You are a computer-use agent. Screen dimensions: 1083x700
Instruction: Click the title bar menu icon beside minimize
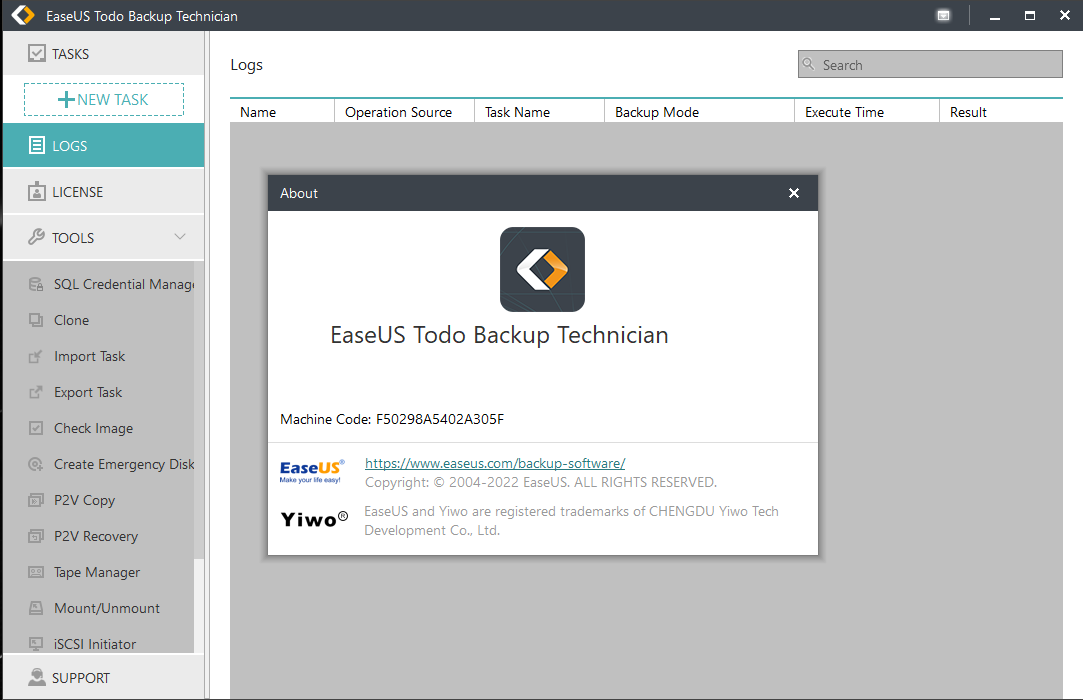tap(943, 15)
